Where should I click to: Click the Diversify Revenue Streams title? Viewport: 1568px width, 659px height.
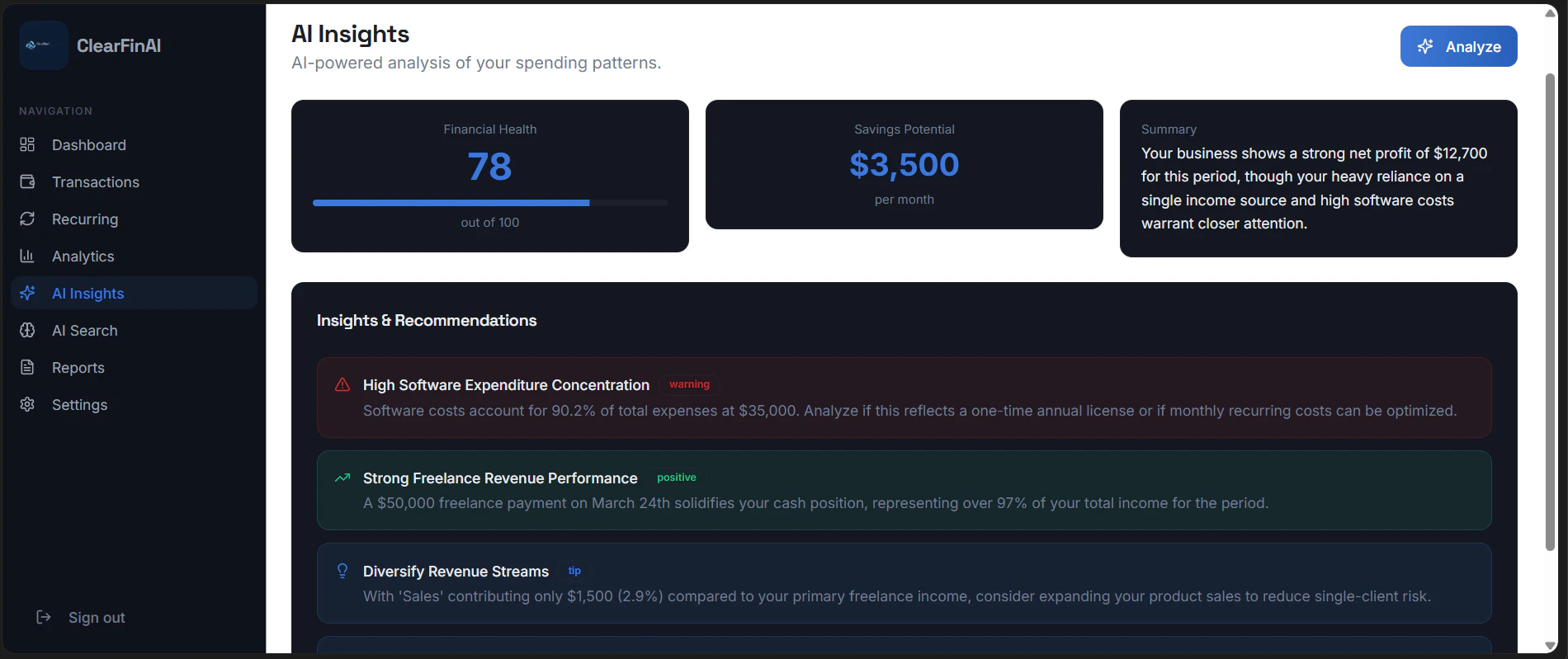(456, 572)
